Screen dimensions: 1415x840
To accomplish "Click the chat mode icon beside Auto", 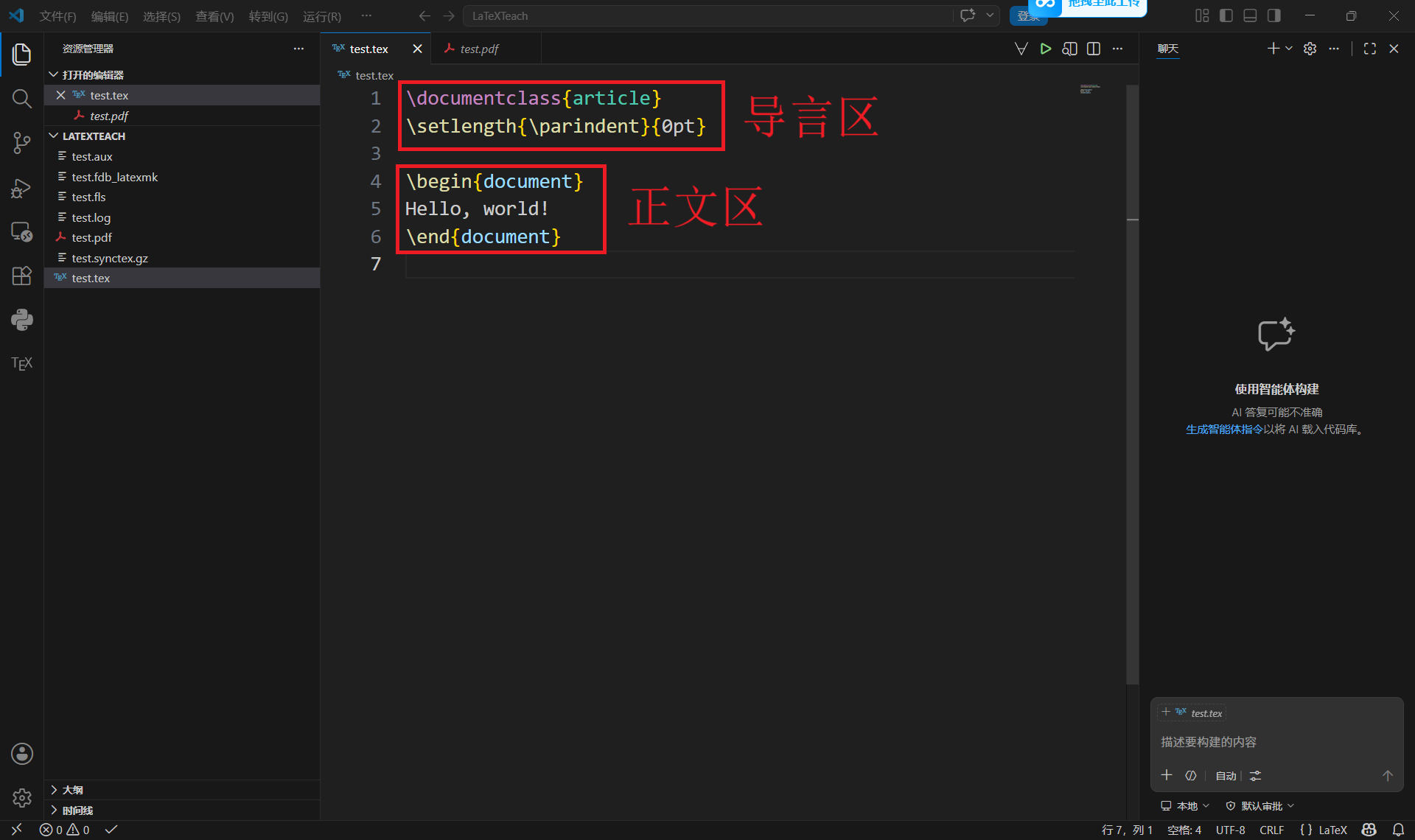I will coord(1190,776).
